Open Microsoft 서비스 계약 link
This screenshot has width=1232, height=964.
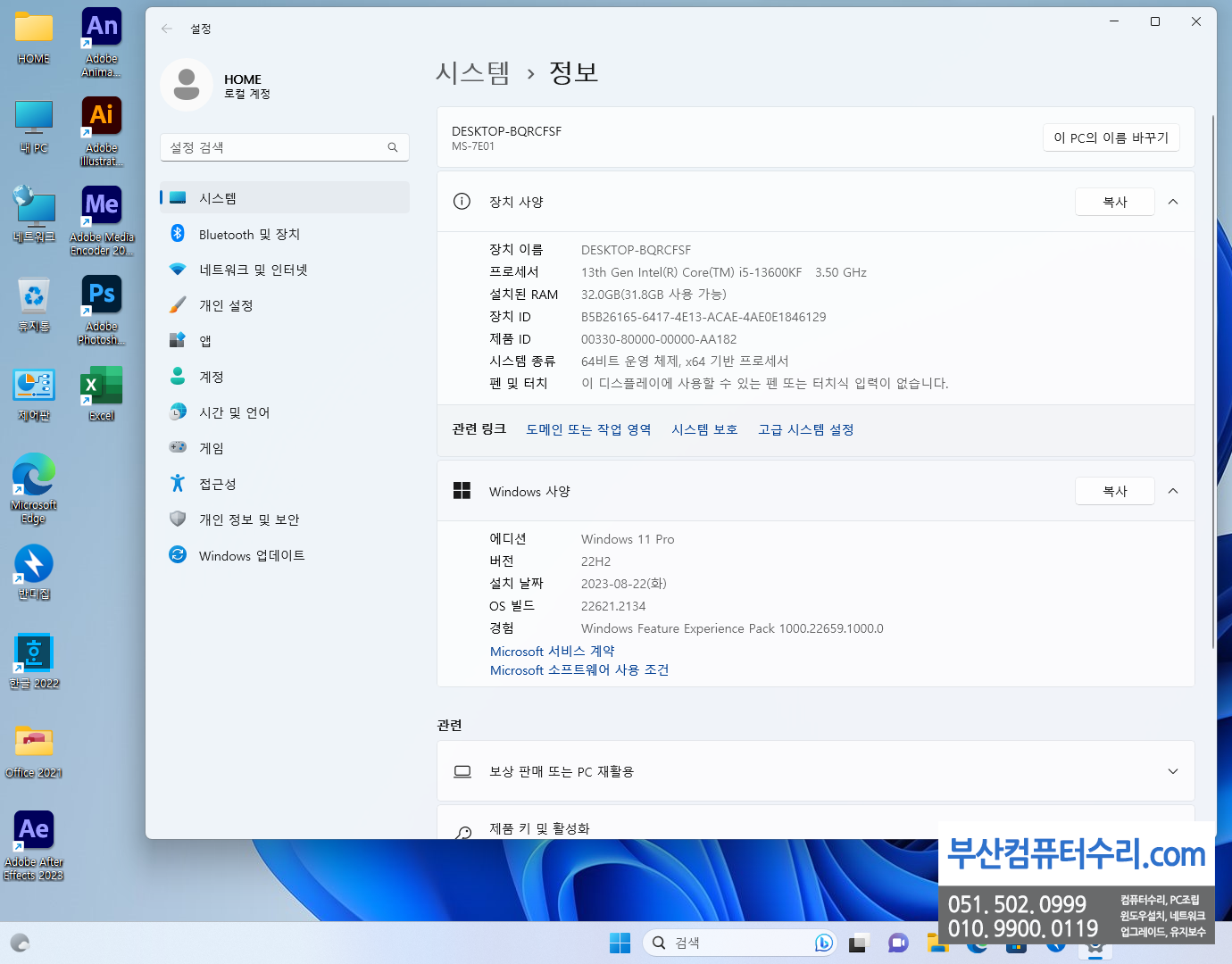coord(553,652)
